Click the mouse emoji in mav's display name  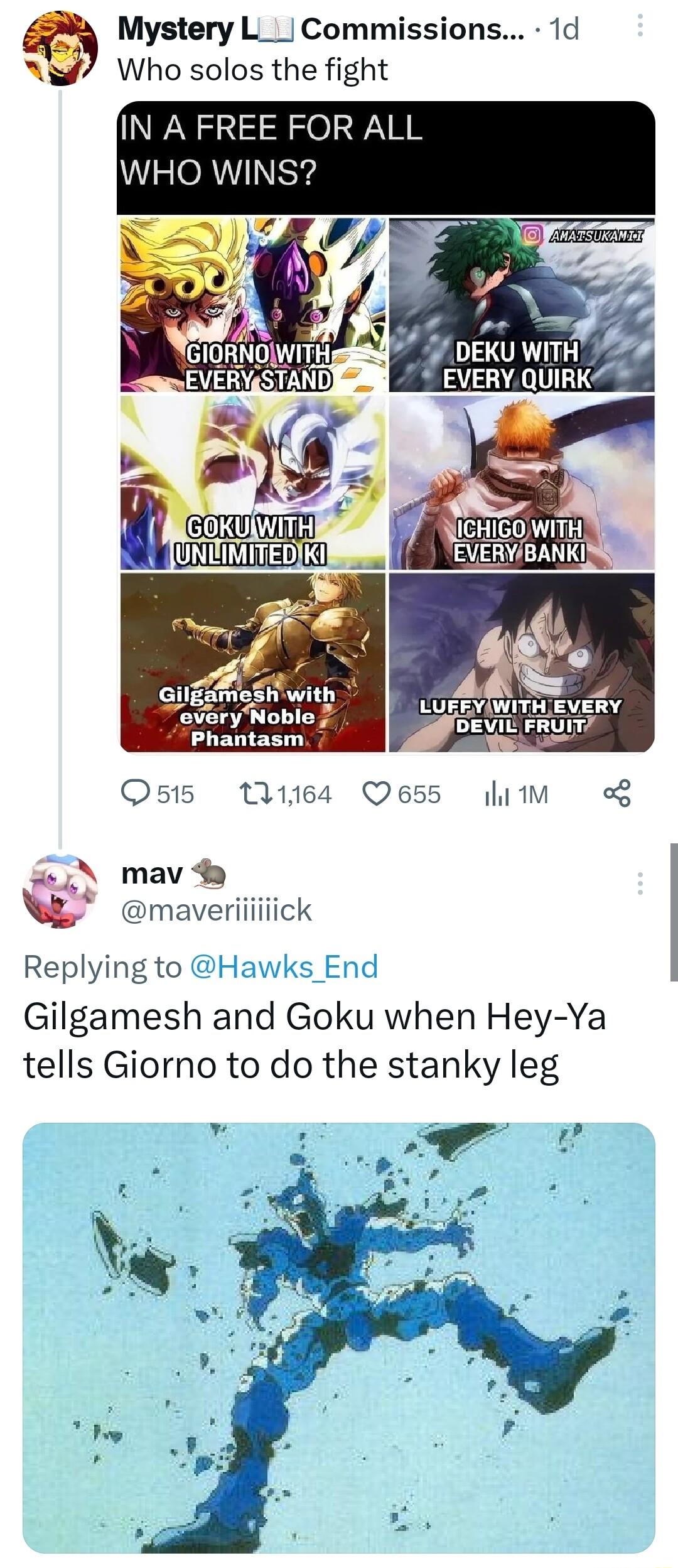pos(207,874)
